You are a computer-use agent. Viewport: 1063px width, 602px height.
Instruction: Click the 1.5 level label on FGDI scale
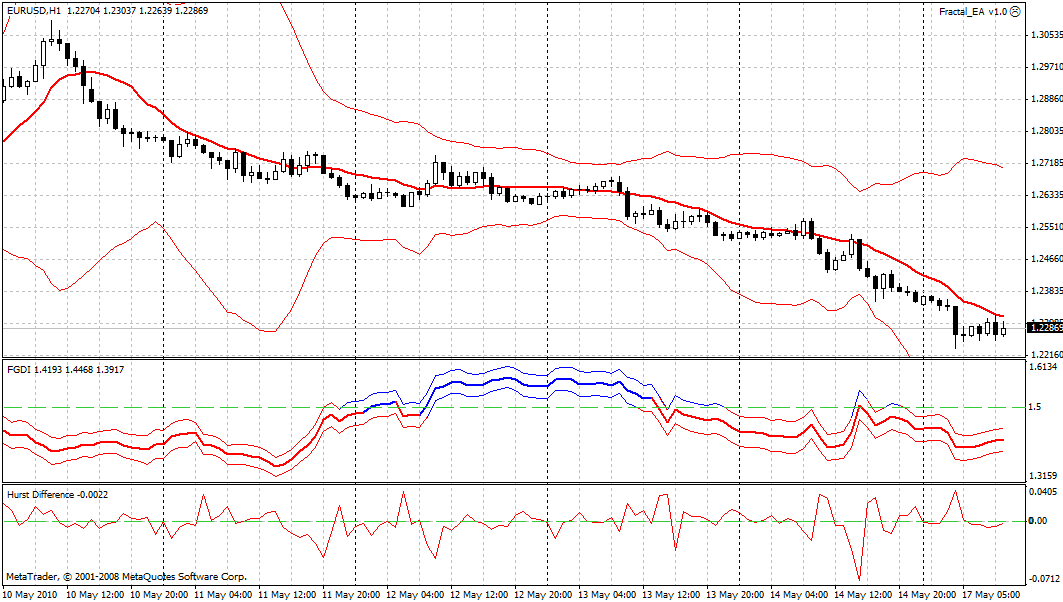pos(1035,407)
